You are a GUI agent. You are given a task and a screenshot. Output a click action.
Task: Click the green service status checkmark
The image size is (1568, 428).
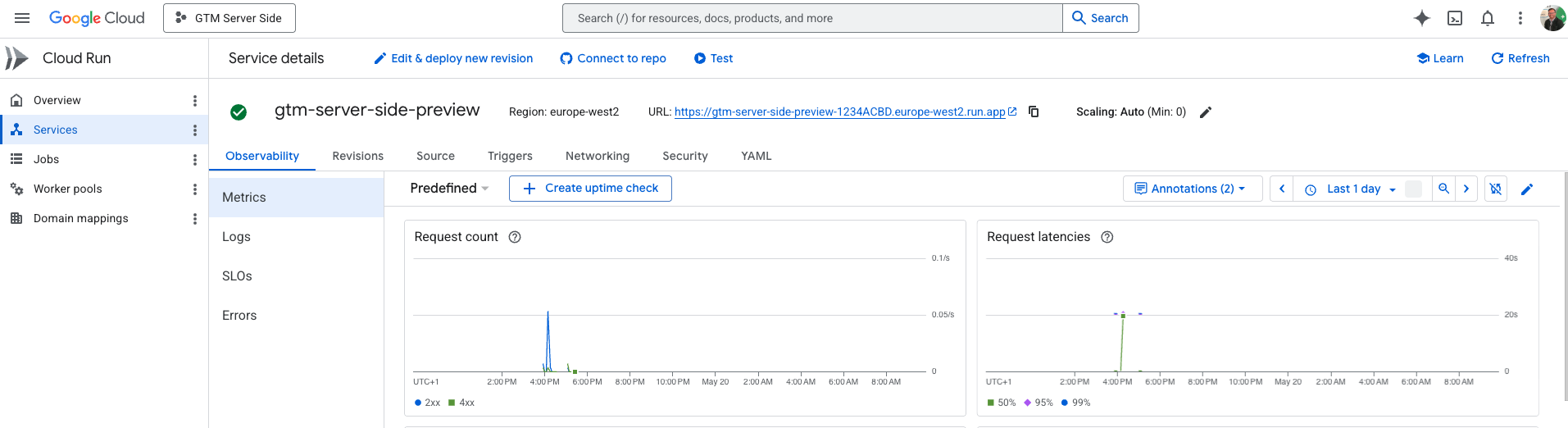pyautogui.click(x=239, y=112)
